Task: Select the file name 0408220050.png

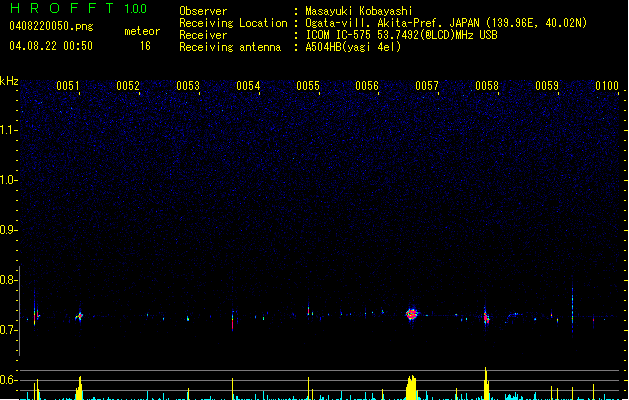Action: click(x=51, y=26)
